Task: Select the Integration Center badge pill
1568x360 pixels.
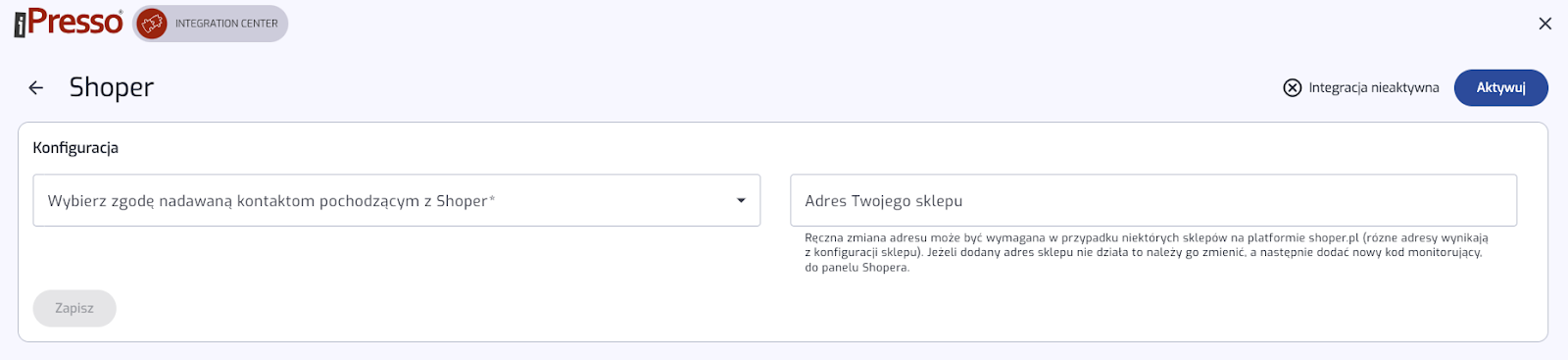Action: tap(211, 24)
